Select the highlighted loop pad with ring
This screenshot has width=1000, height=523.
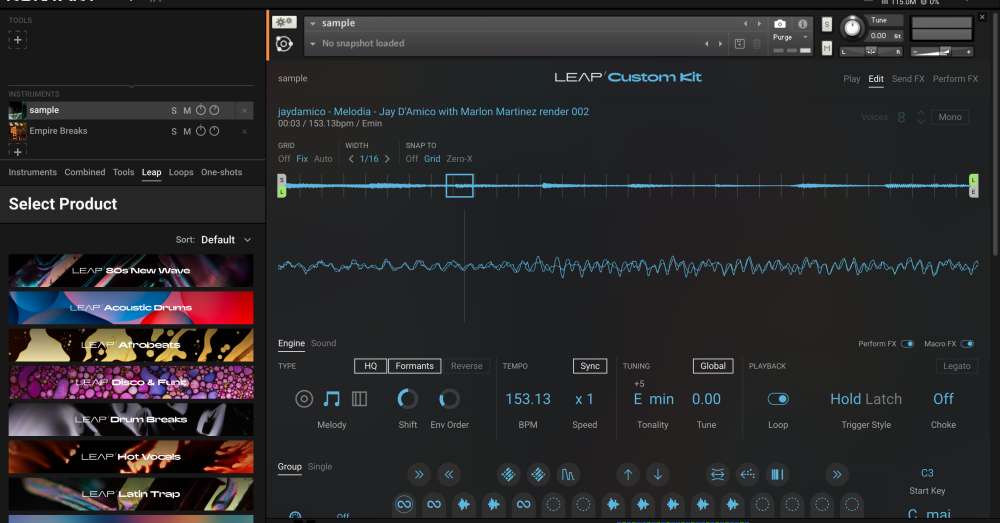[x=404, y=505]
